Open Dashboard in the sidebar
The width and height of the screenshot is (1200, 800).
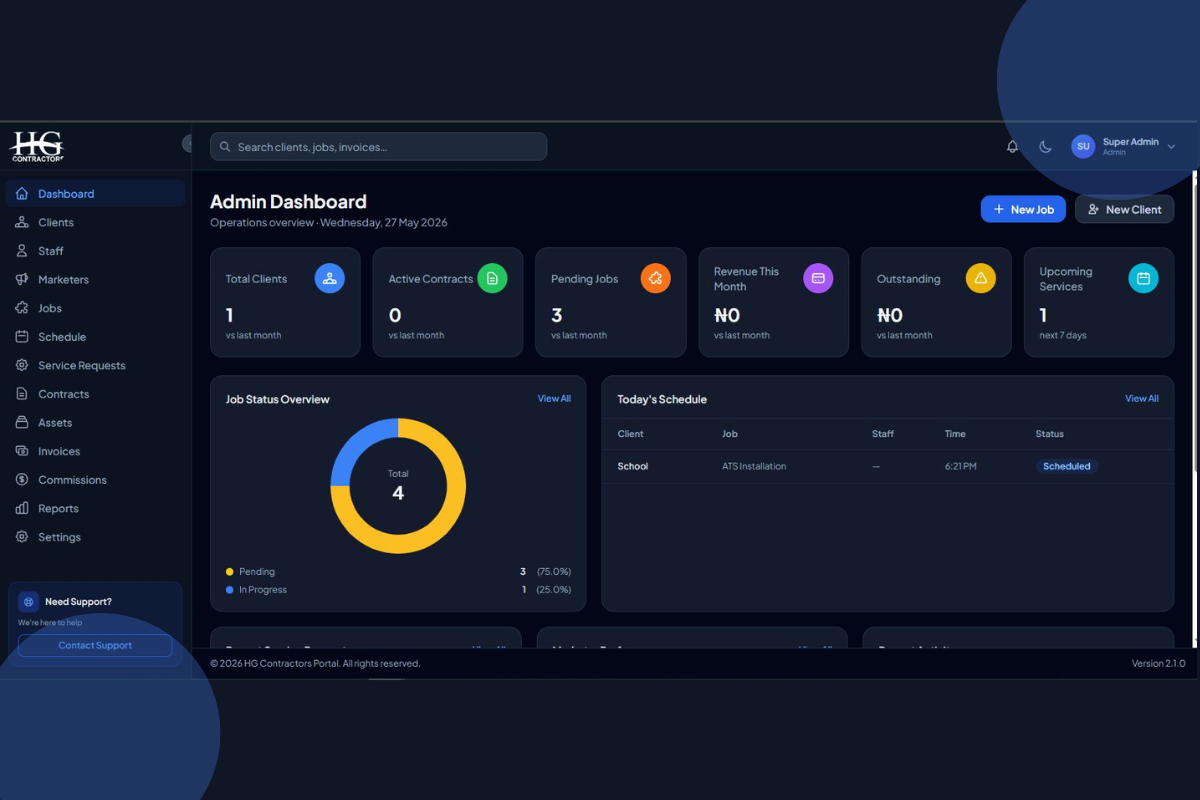(x=95, y=194)
